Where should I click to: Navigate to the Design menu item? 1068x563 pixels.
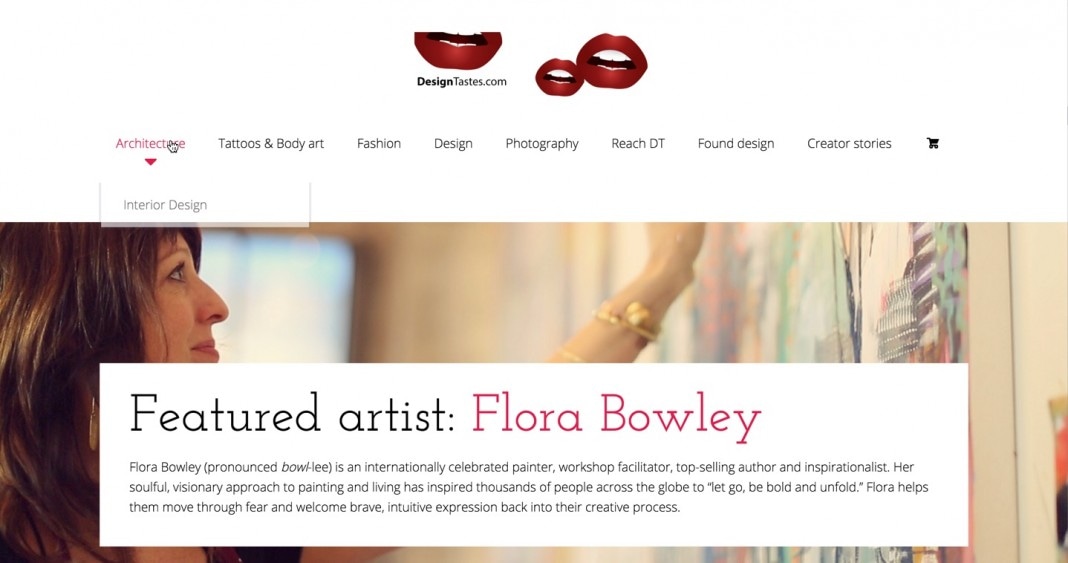click(x=453, y=143)
